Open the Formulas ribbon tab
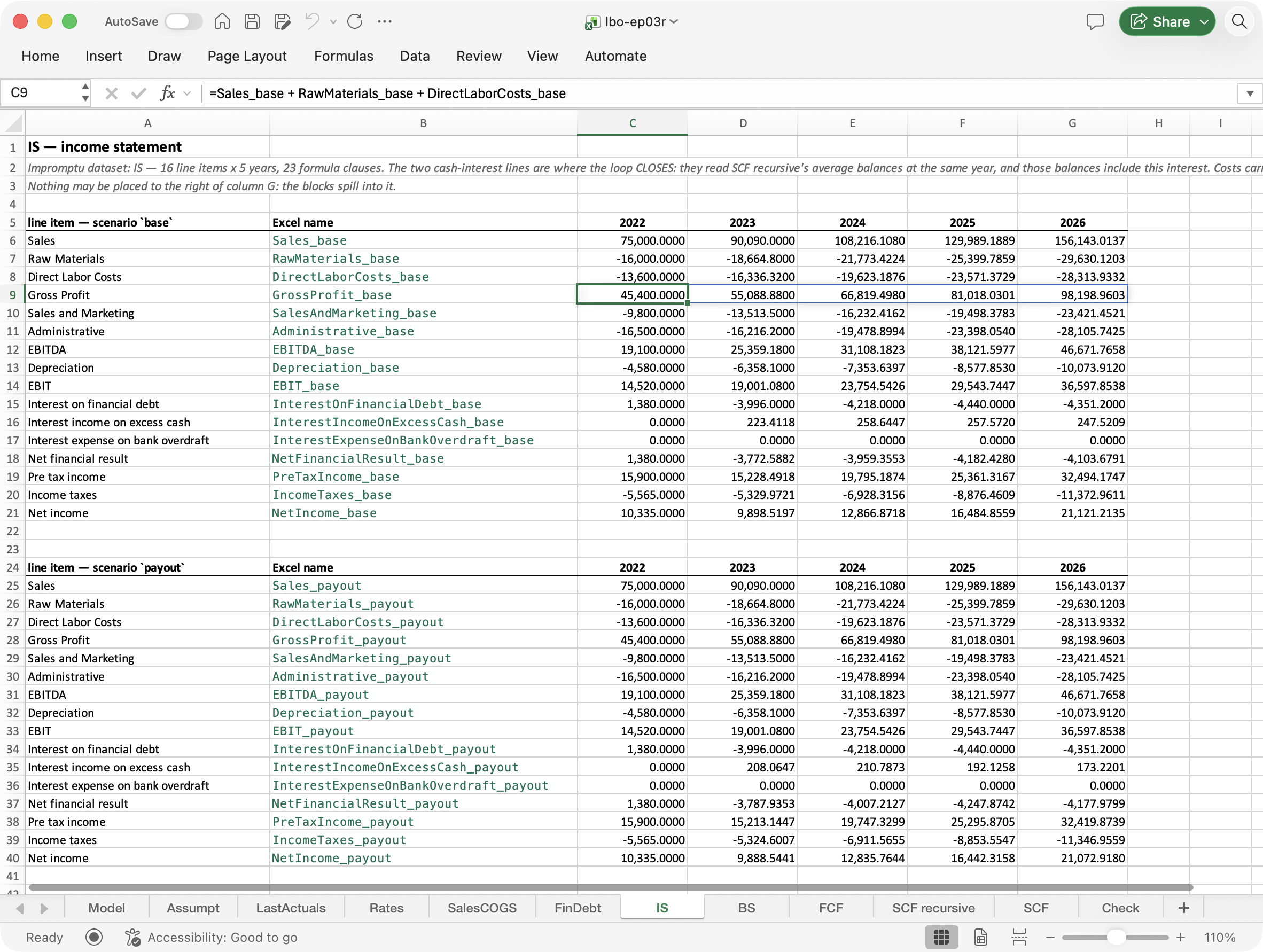The height and width of the screenshot is (952, 1263). tap(343, 56)
